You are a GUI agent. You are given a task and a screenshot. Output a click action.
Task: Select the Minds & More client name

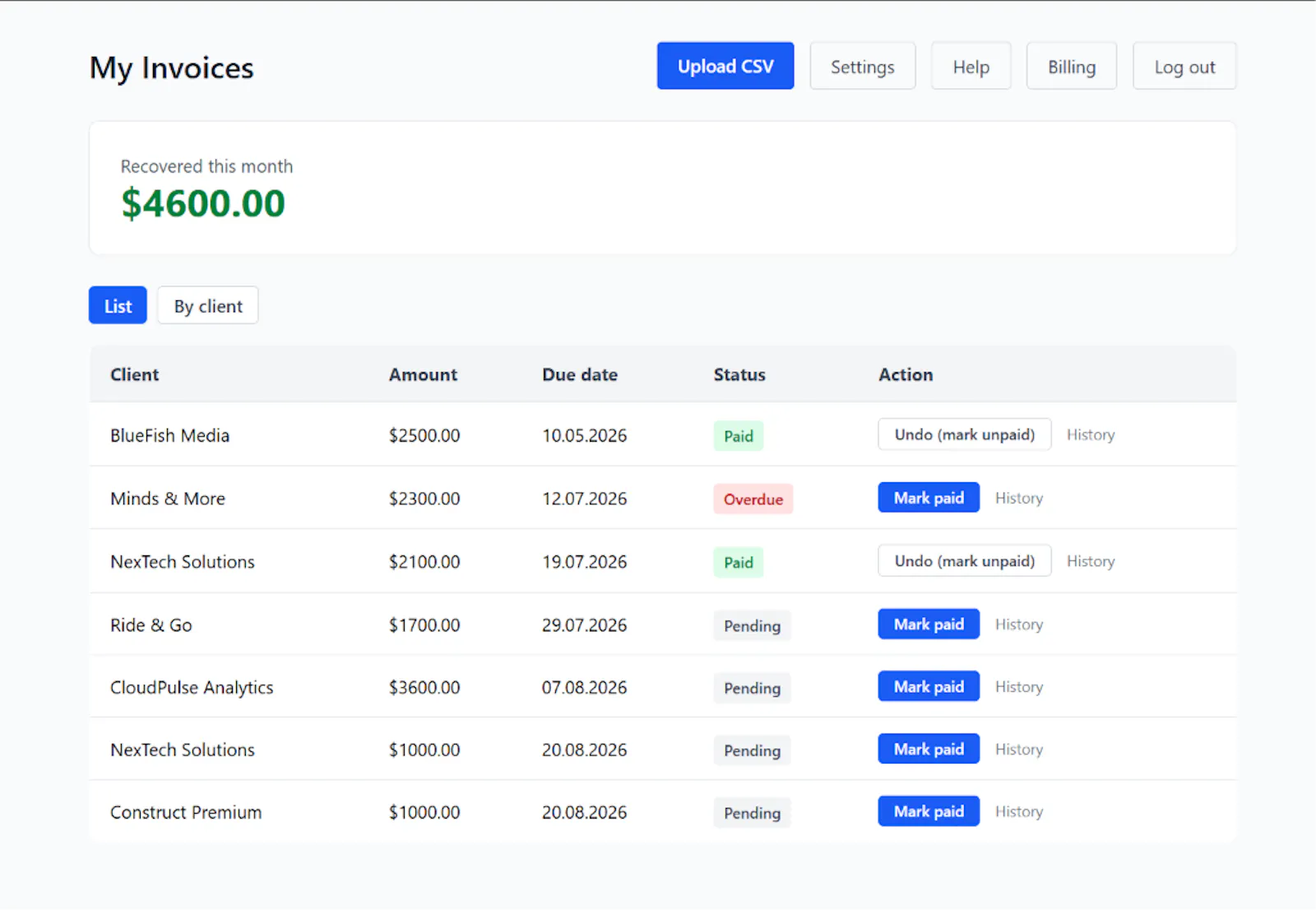tap(168, 499)
